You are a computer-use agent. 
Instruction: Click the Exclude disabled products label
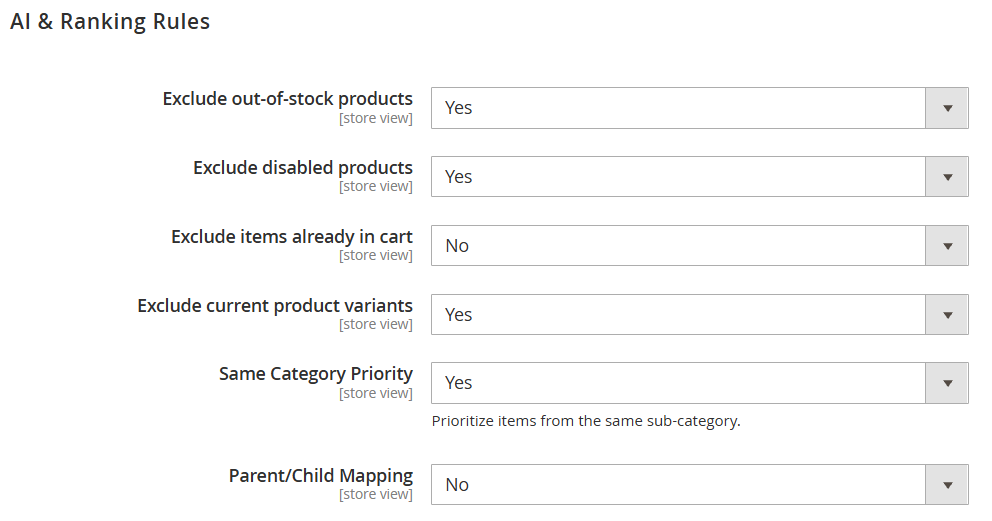pyautogui.click(x=303, y=168)
